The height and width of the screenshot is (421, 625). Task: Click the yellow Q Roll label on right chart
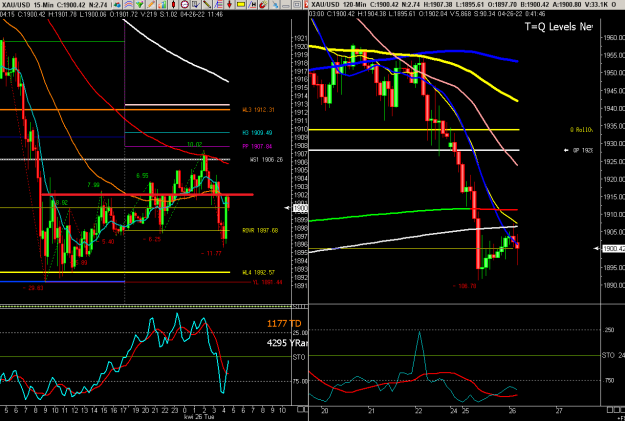[x=581, y=130]
